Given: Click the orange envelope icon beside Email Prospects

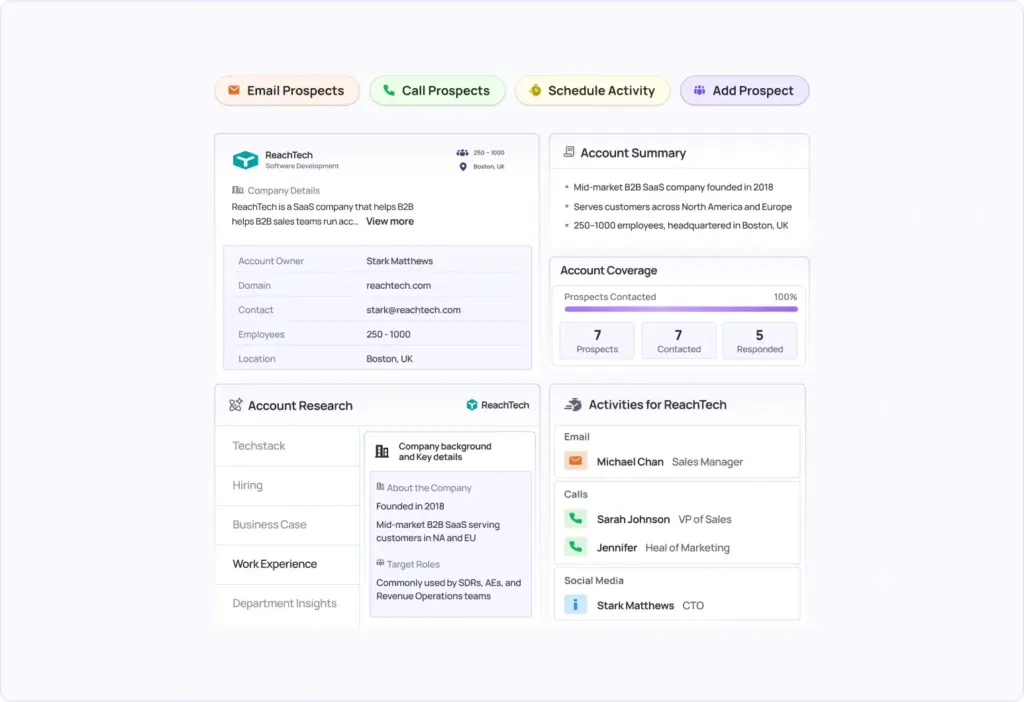Looking at the screenshot, I should point(232,90).
